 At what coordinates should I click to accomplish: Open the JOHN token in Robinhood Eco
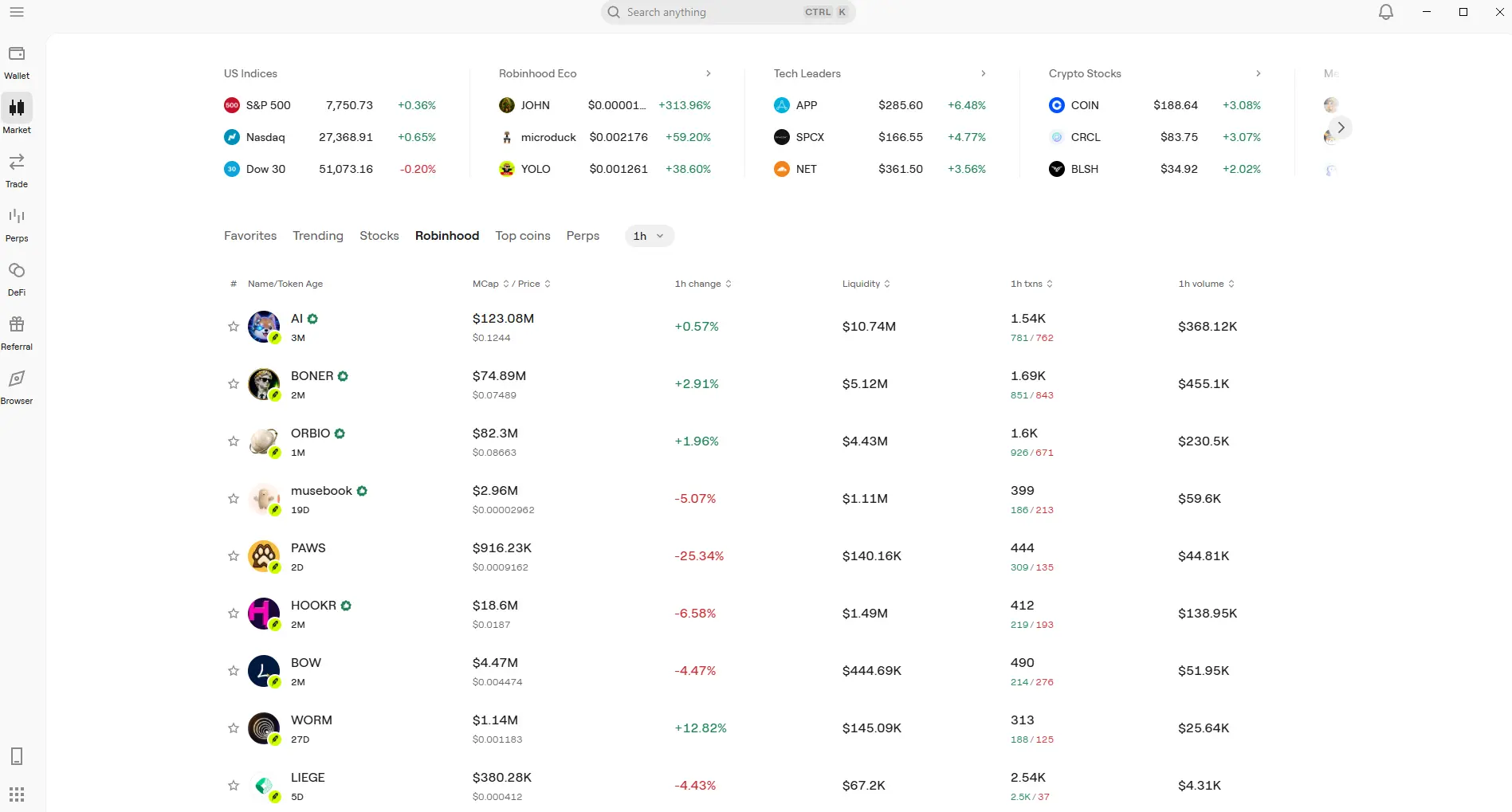[605, 105]
